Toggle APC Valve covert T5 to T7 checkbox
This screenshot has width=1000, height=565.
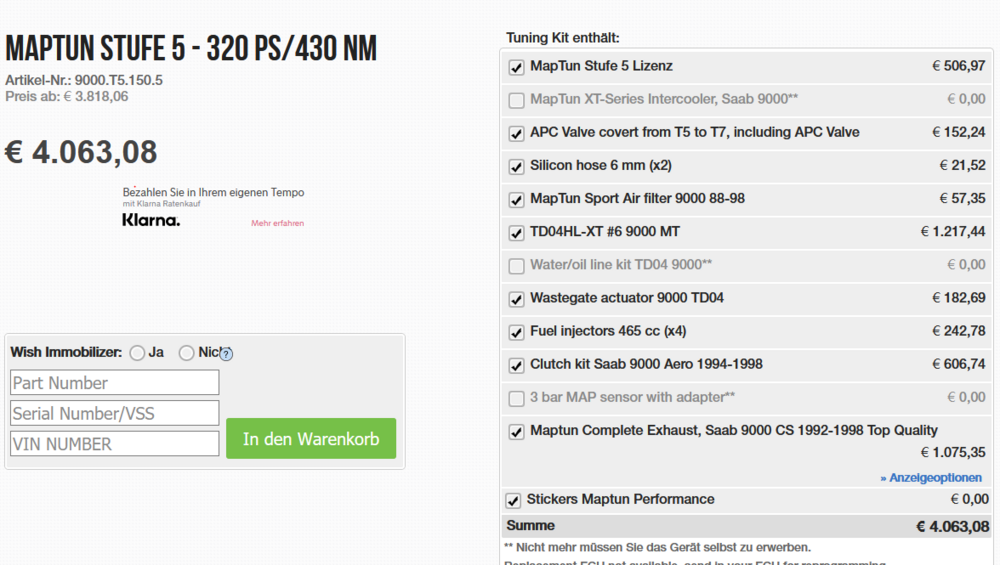click(517, 133)
